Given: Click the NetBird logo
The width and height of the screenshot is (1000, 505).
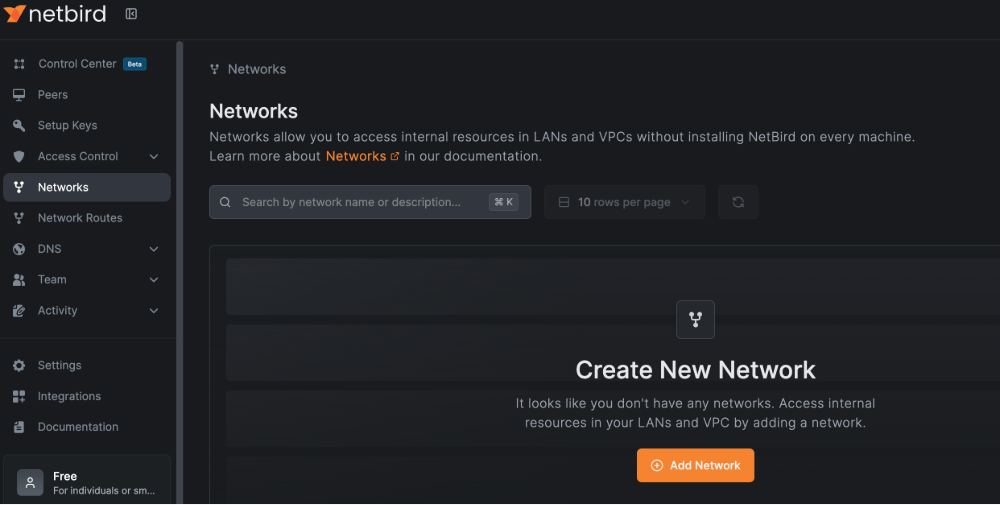Looking at the screenshot, I should [x=56, y=14].
